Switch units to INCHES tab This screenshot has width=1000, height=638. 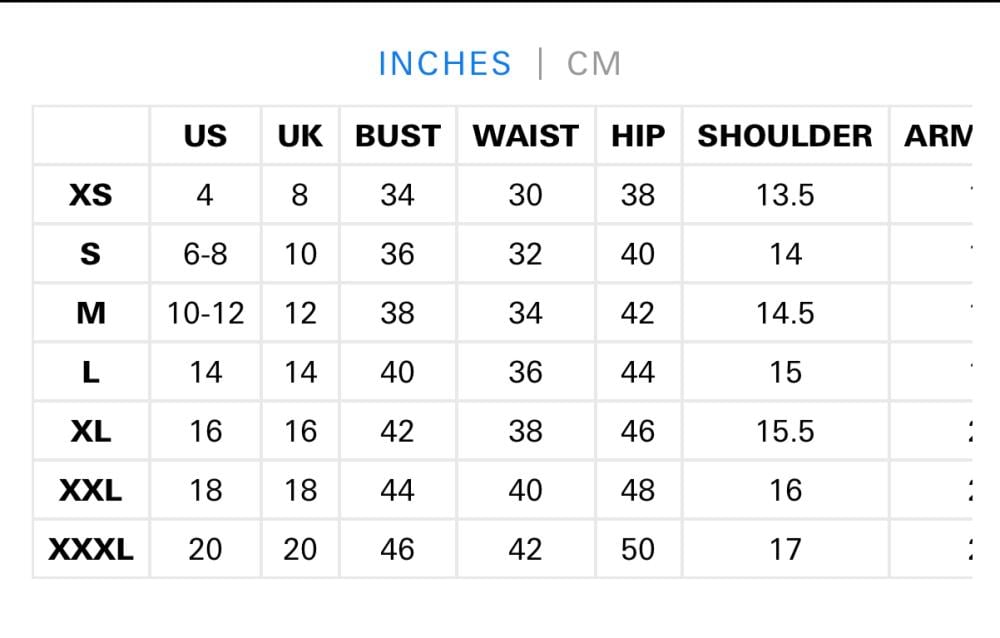(445, 64)
